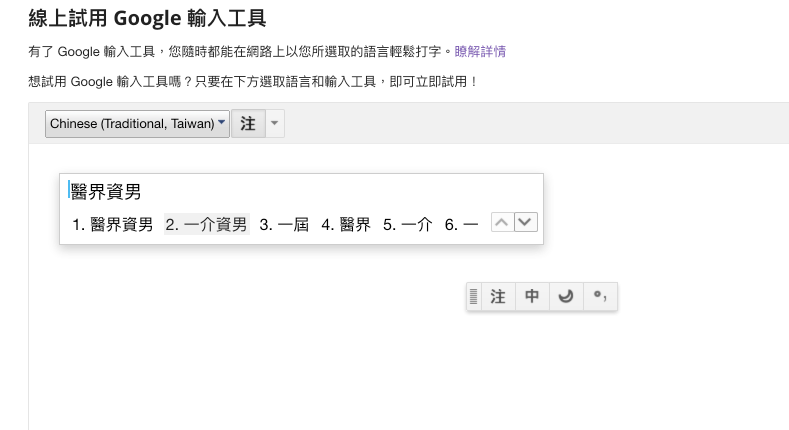This screenshot has width=789, height=430.
Task: Choose candidate 3 一屆
Action: point(284,225)
